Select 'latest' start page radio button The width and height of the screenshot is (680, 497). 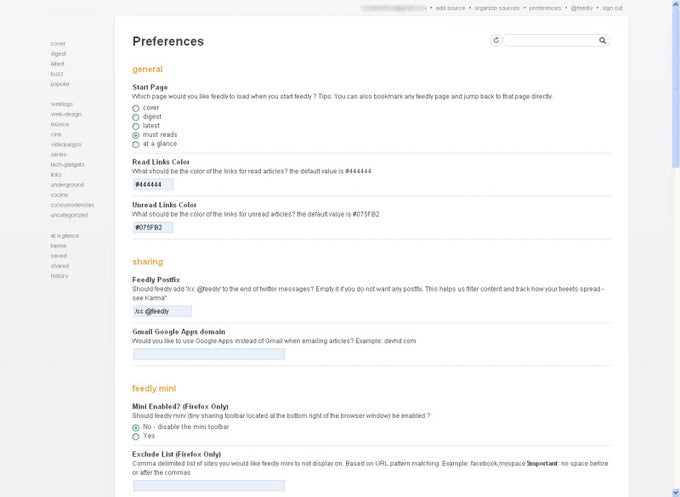pyautogui.click(x=136, y=125)
